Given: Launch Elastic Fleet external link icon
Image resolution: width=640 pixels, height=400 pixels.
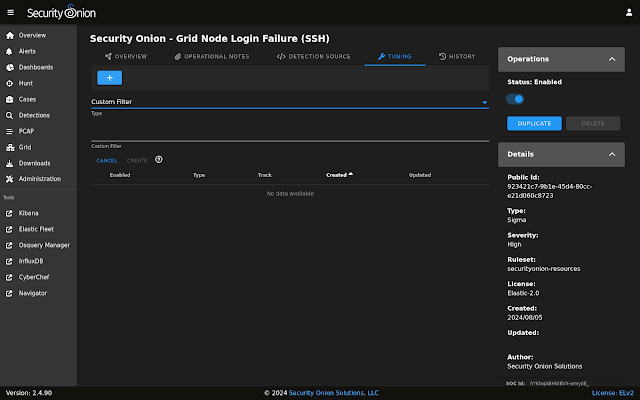Looking at the screenshot, I should tap(9, 229).
